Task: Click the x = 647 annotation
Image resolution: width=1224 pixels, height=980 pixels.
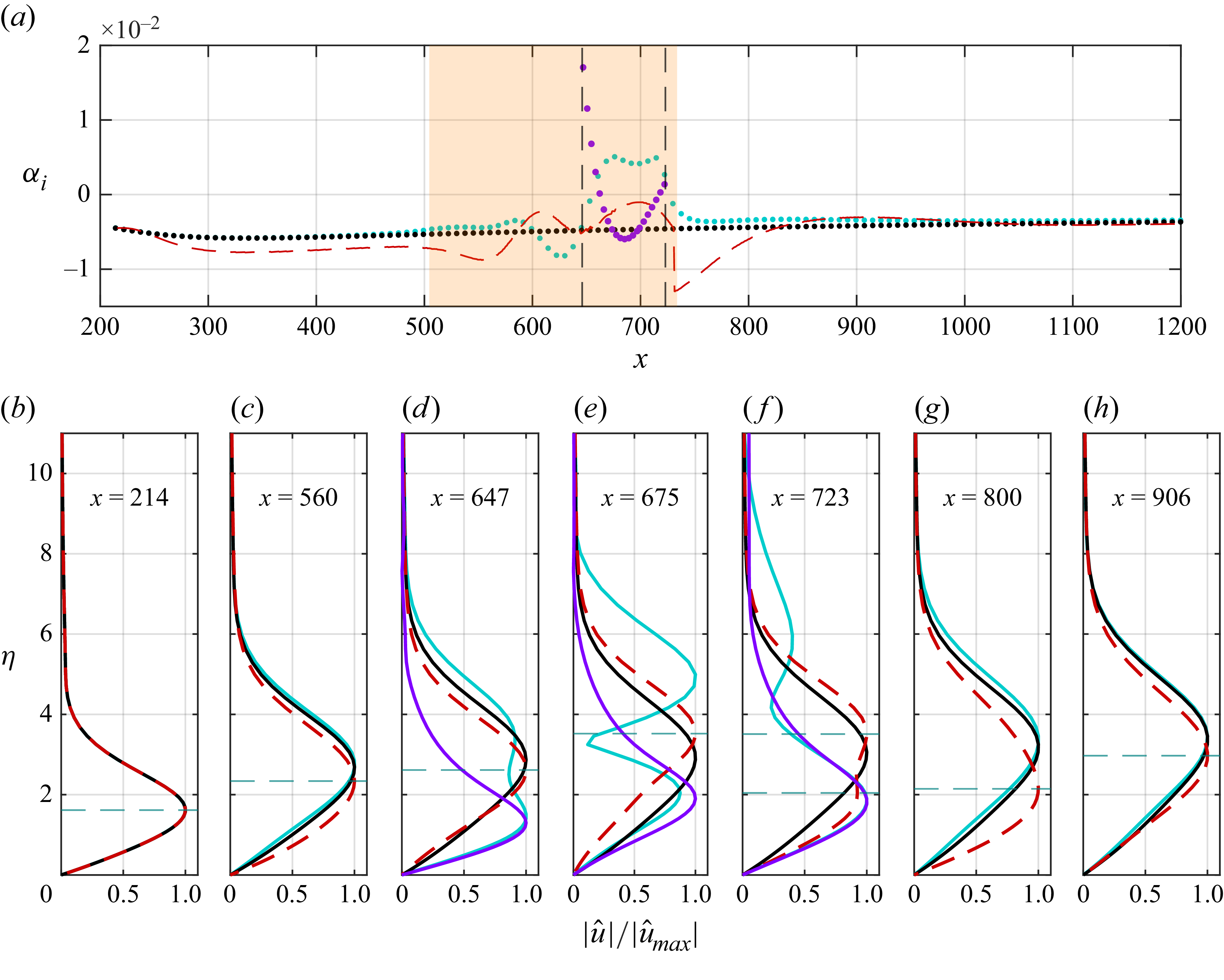Action: pyautogui.click(x=470, y=498)
